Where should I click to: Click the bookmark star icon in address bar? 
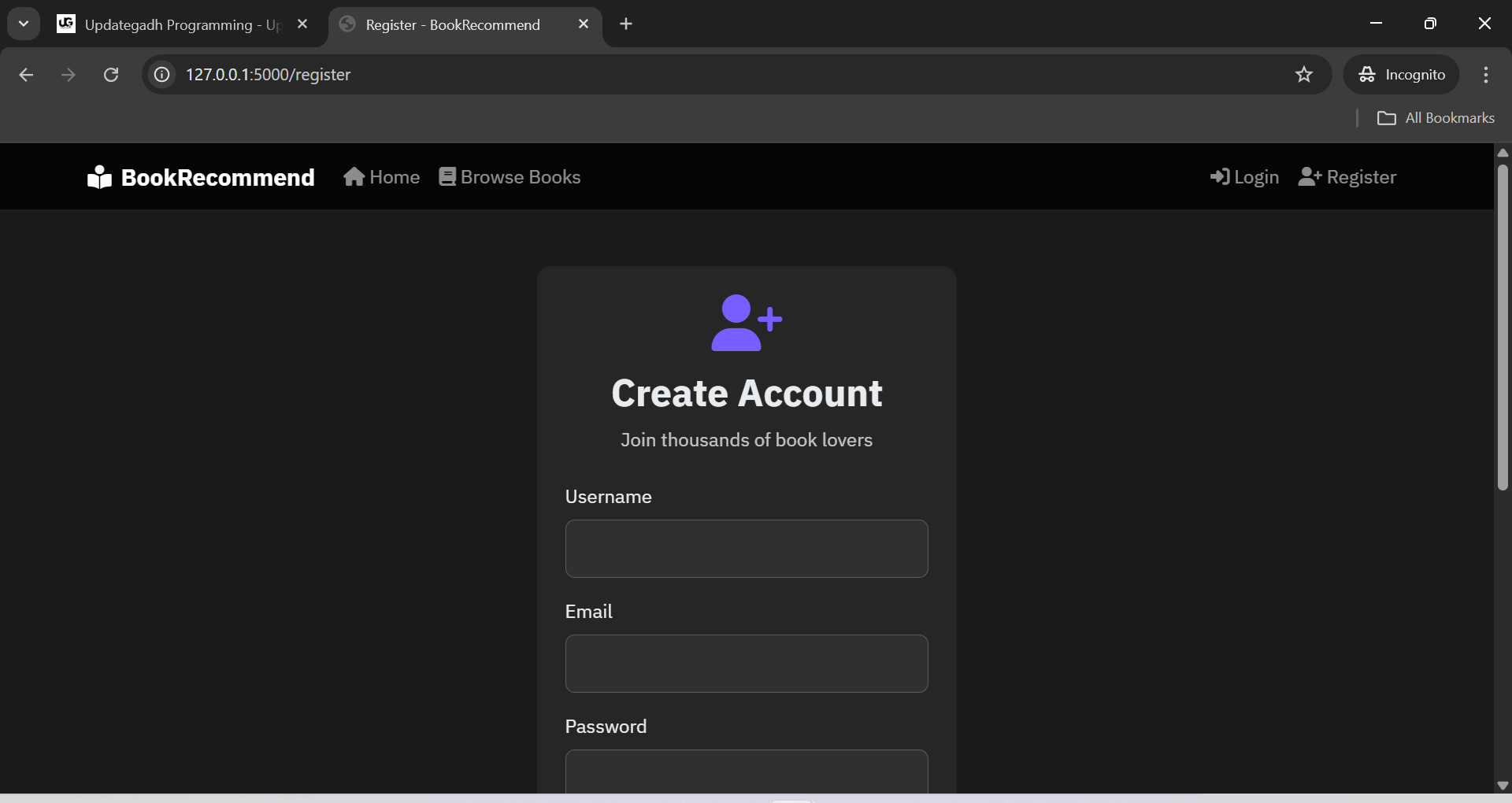1304,75
